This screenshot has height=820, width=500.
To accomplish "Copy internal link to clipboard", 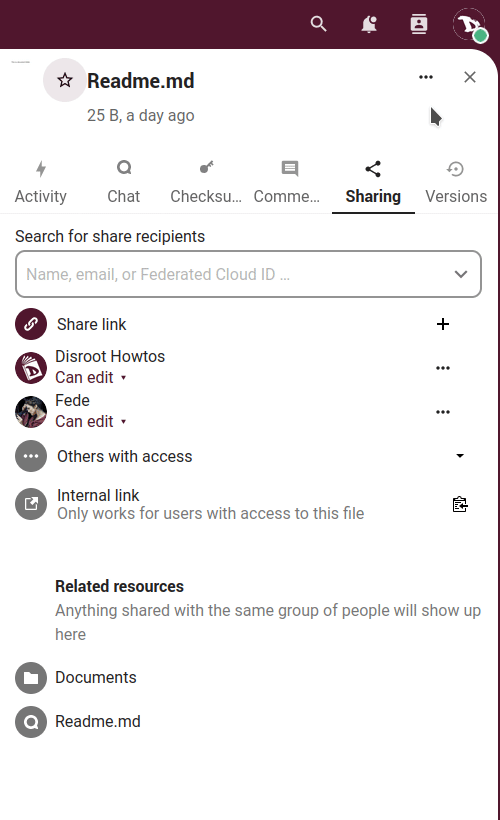I will (460, 504).
